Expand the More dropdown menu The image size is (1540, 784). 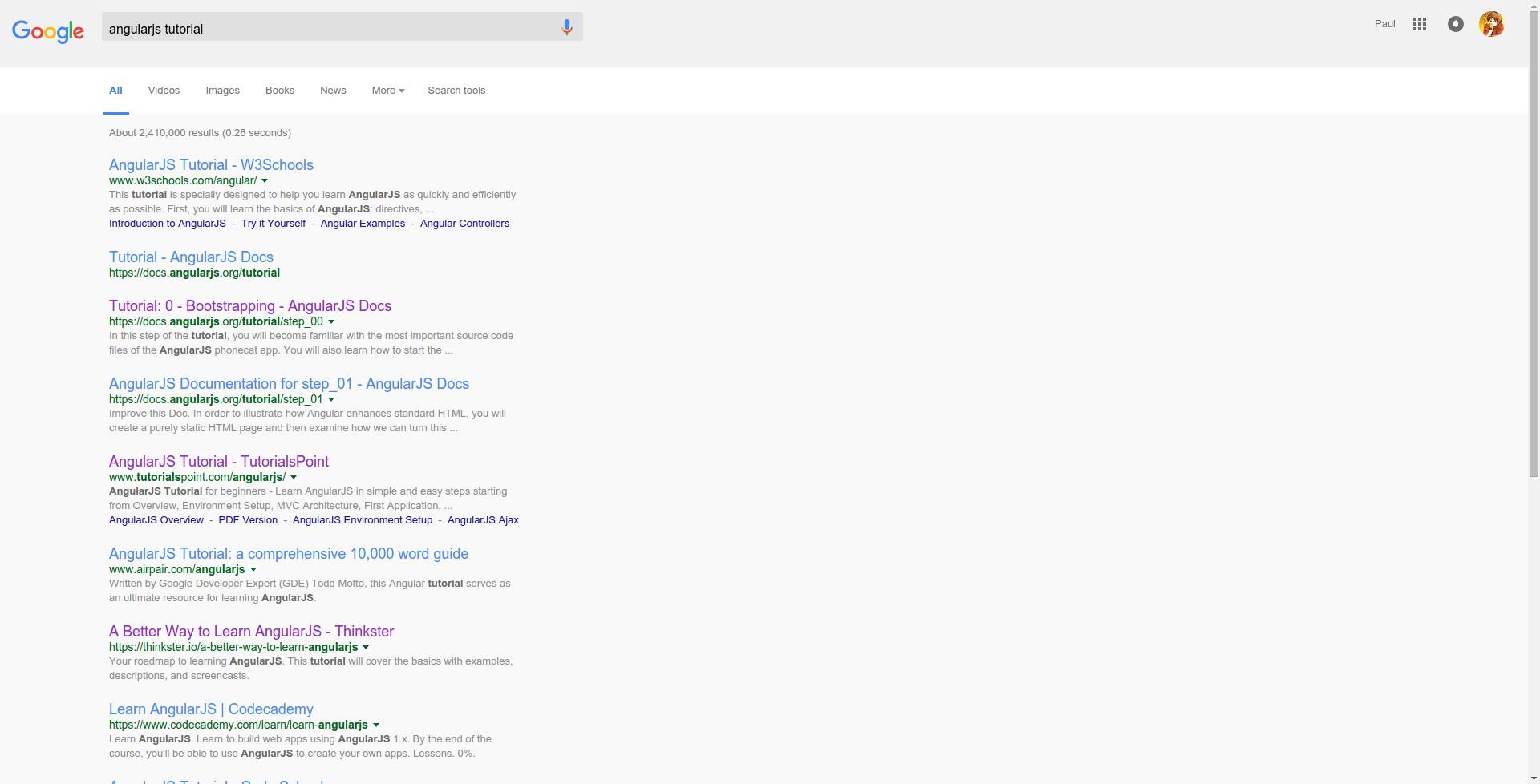pos(388,91)
